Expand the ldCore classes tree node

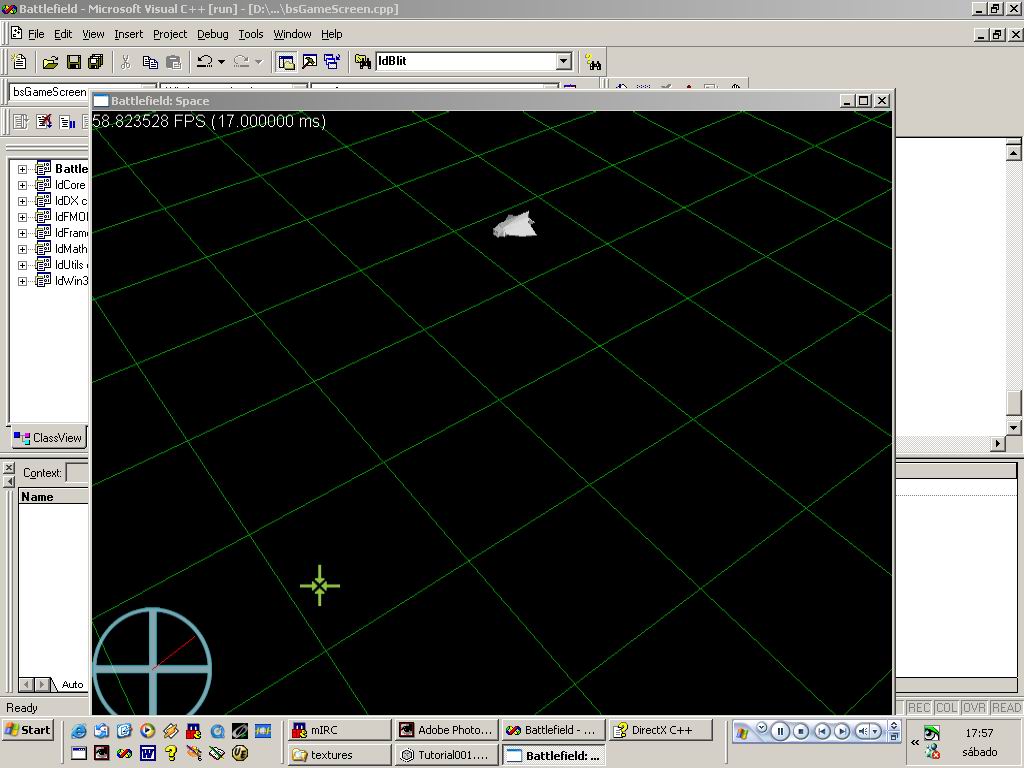click(x=22, y=185)
